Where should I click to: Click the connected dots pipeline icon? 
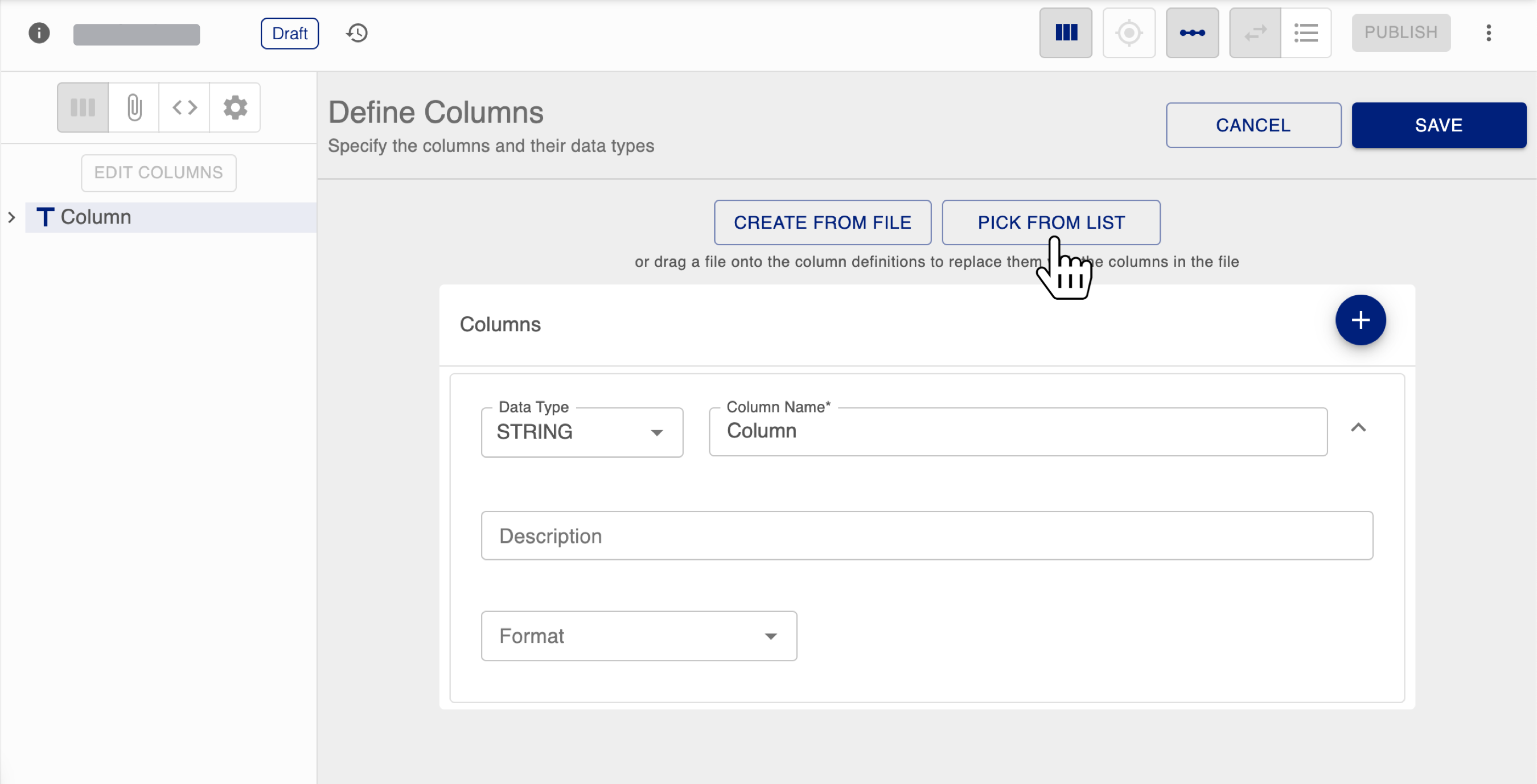pyautogui.click(x=1192, y=33)
